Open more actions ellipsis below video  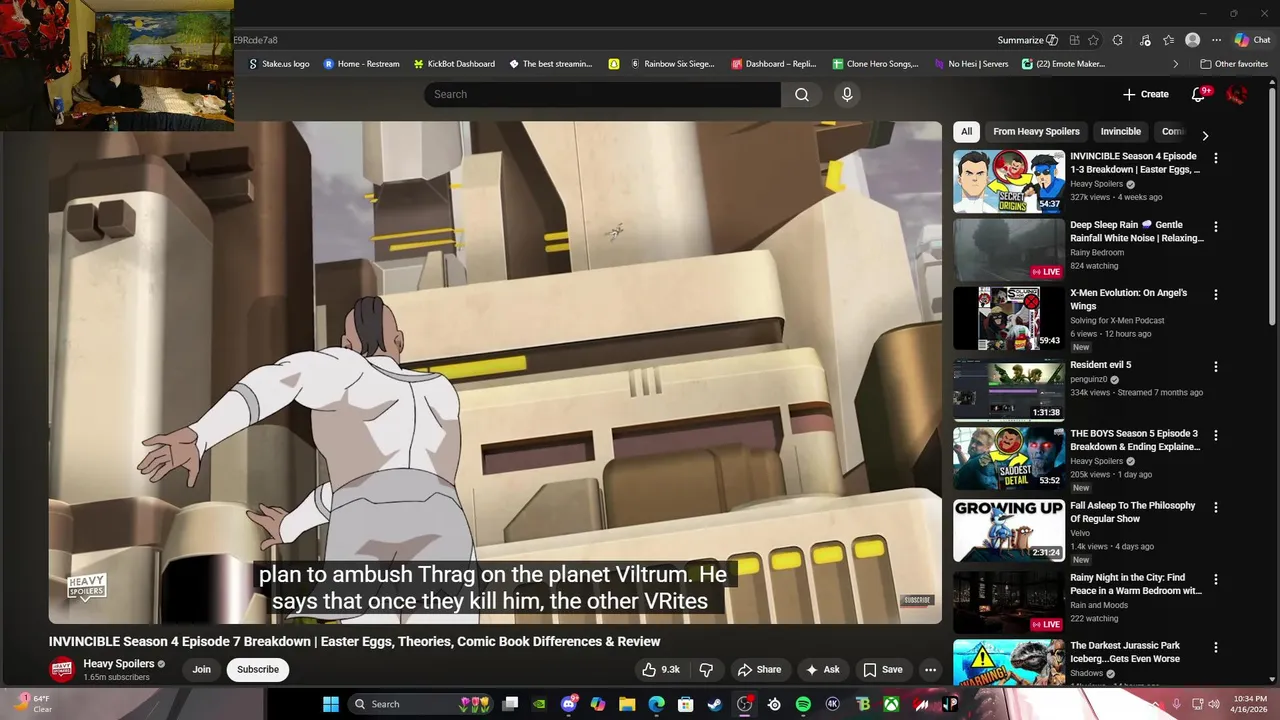pyautogui.click(x=930, y=670)
